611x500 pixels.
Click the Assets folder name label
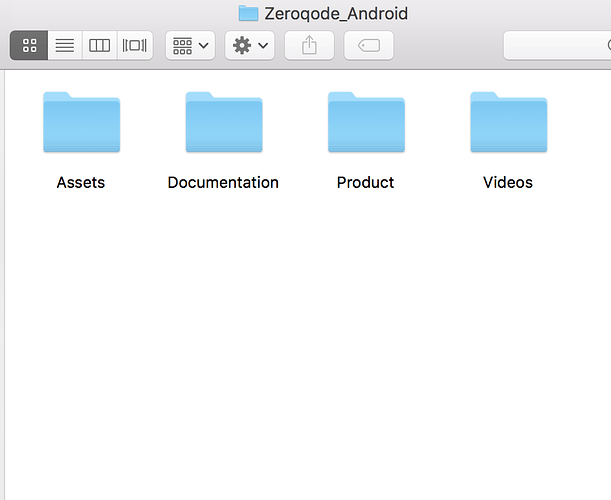pos(81,182)
